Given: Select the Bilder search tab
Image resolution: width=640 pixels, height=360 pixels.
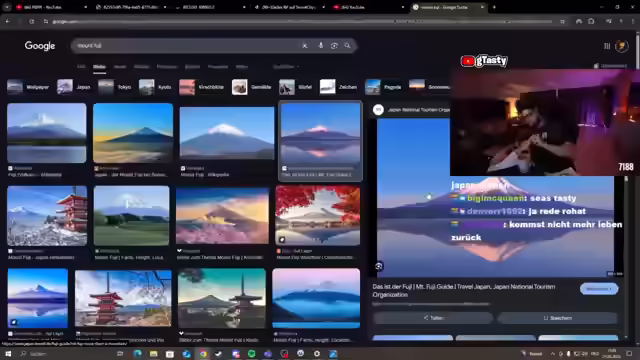Looking at the screenshot, I should (99, 67).
